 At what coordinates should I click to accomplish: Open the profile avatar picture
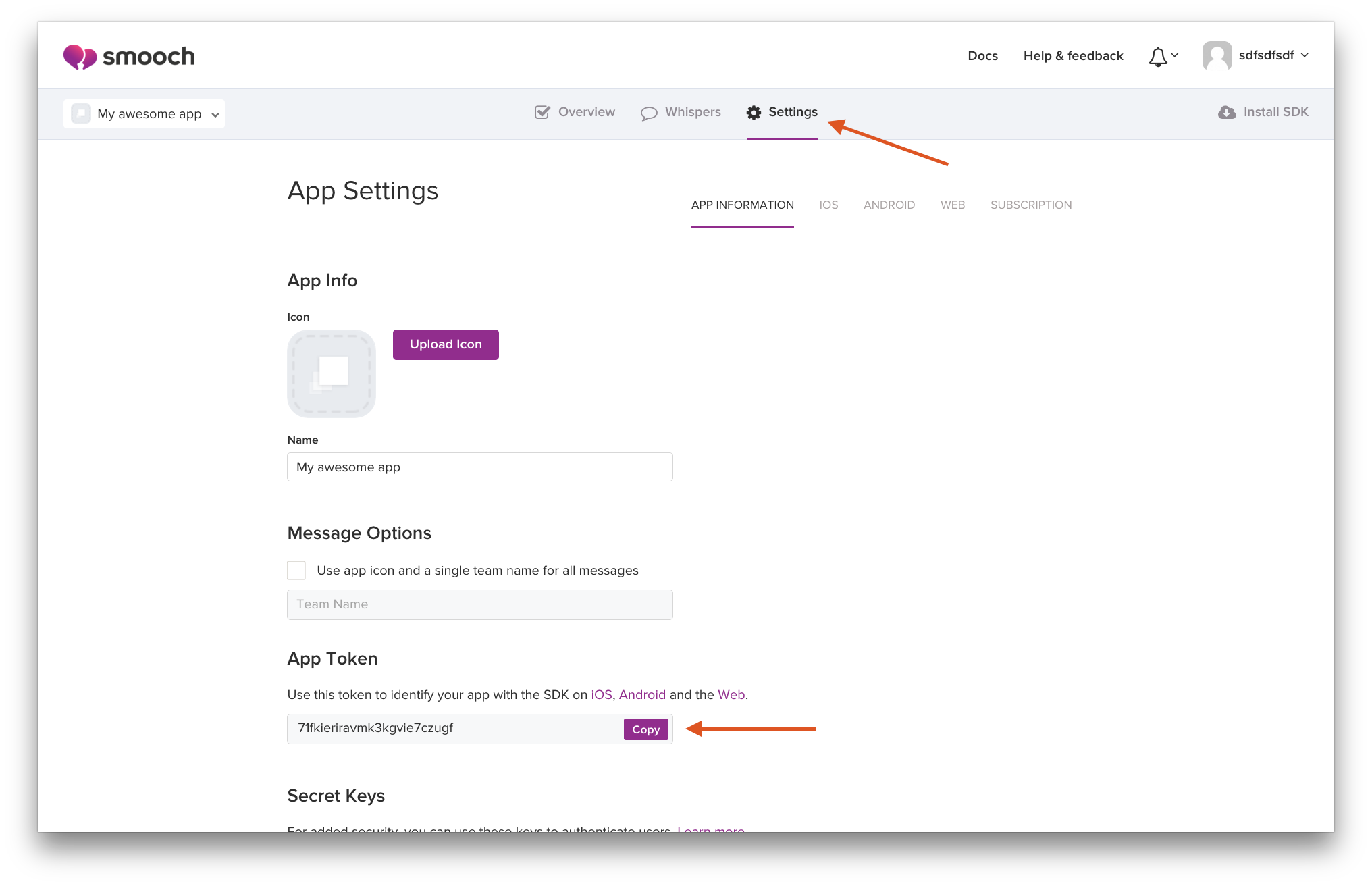coord(1217,55)
